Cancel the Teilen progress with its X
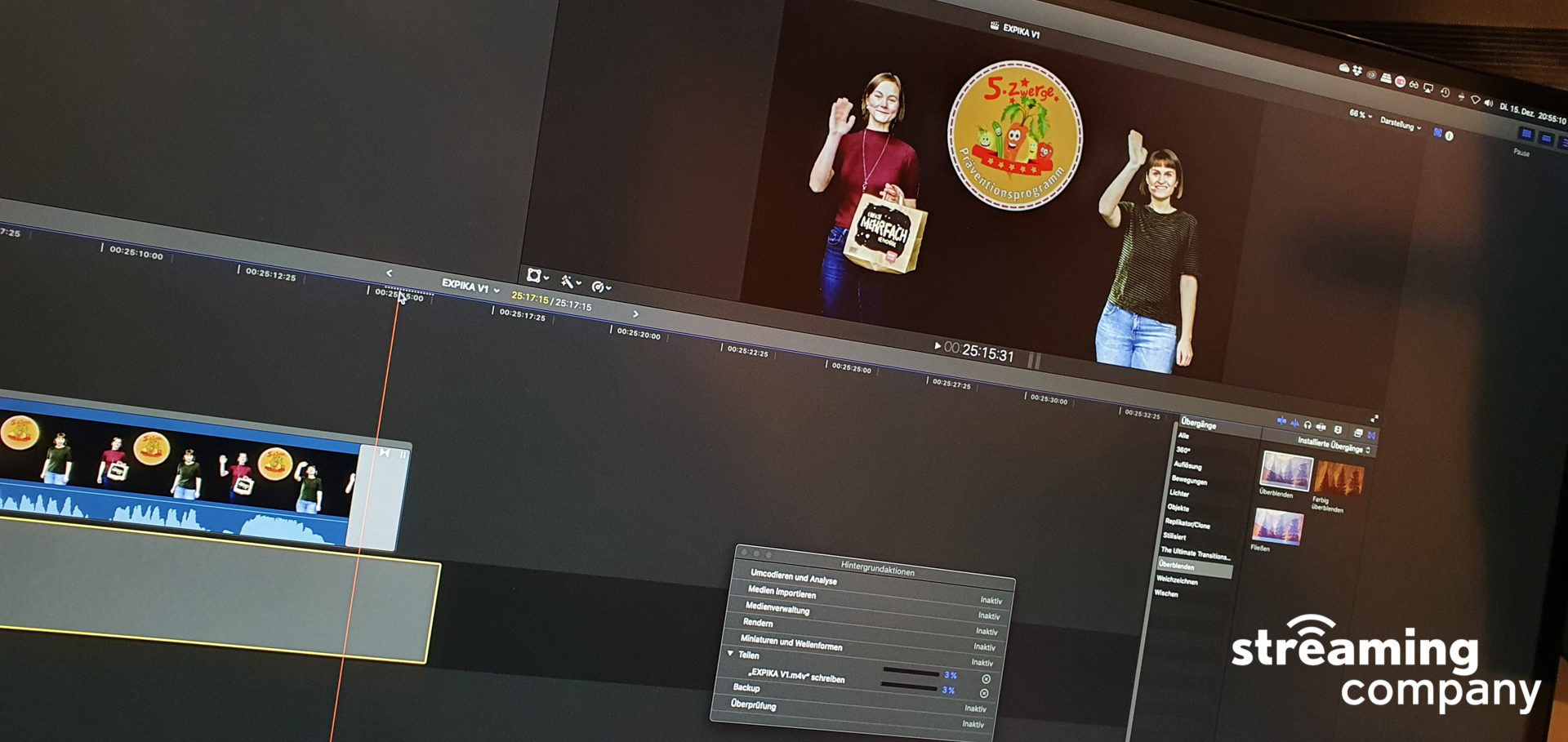This screenshot has width=1568, height=742. [x=986, y=679]
